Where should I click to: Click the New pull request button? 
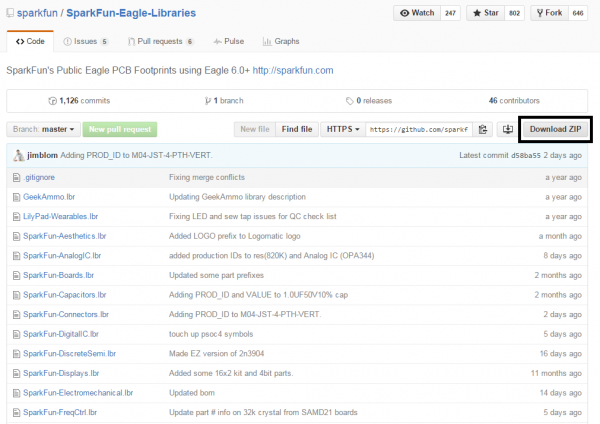click(120, 129)
